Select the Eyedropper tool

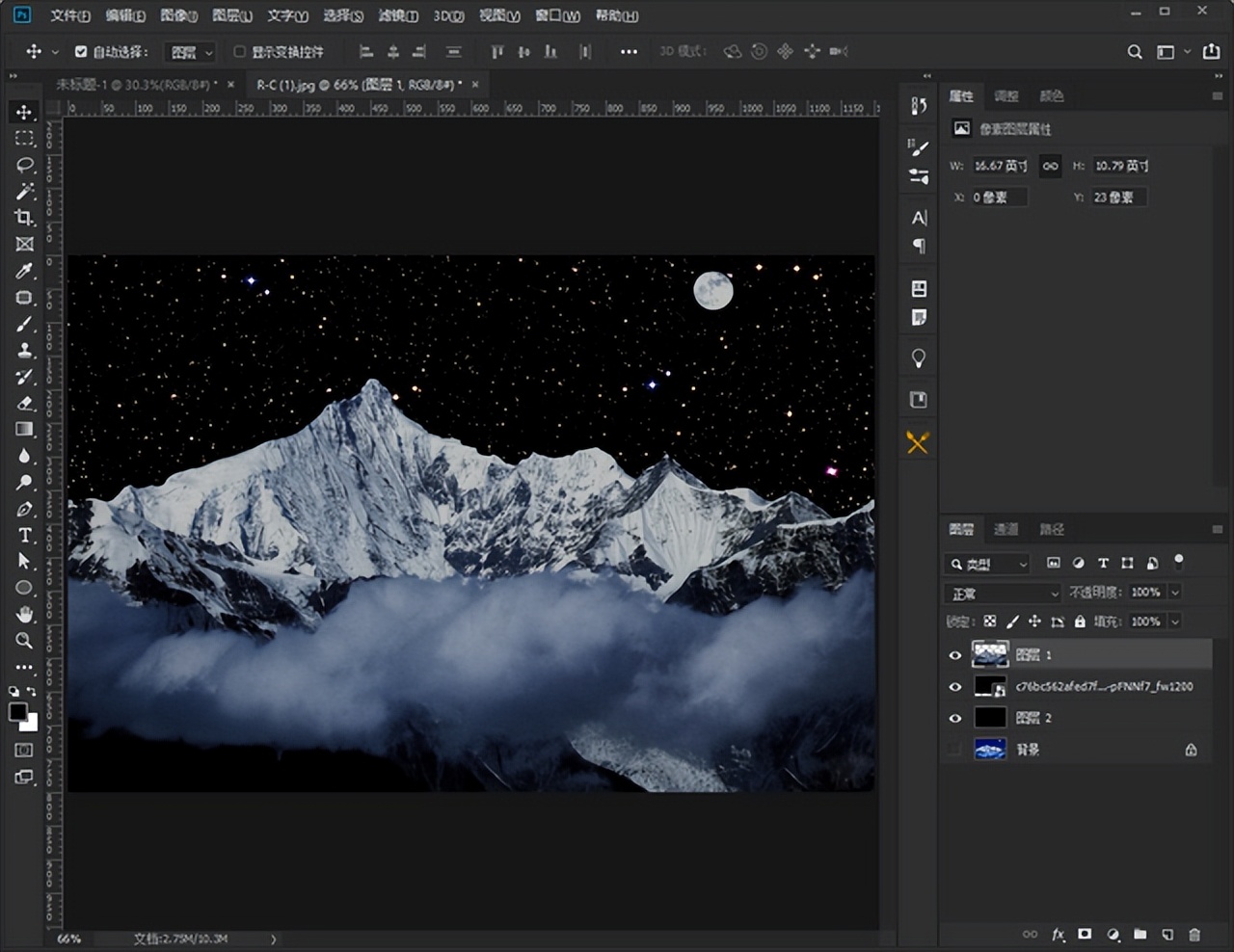(24, 272)
